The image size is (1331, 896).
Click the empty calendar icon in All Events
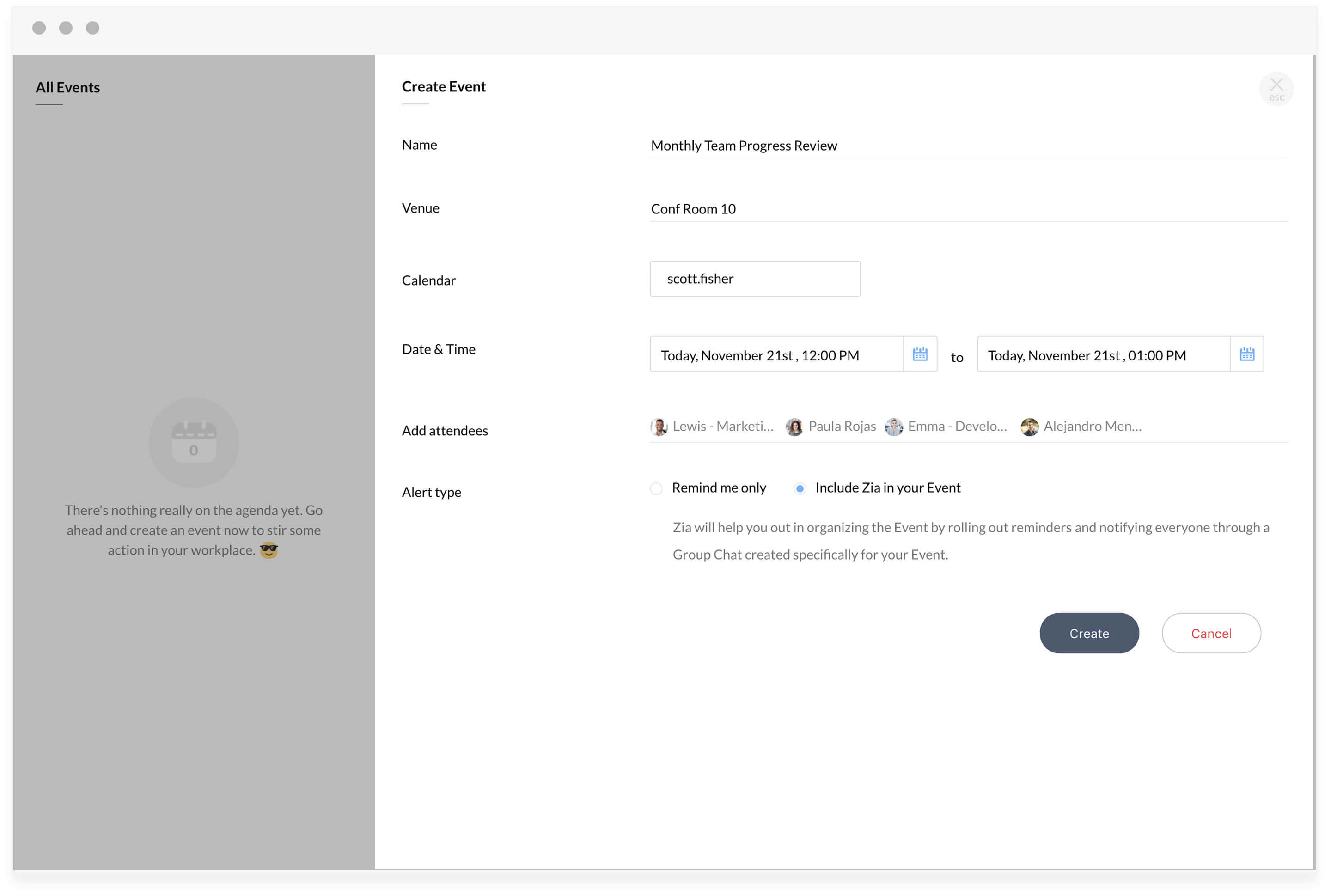[194, 442]
